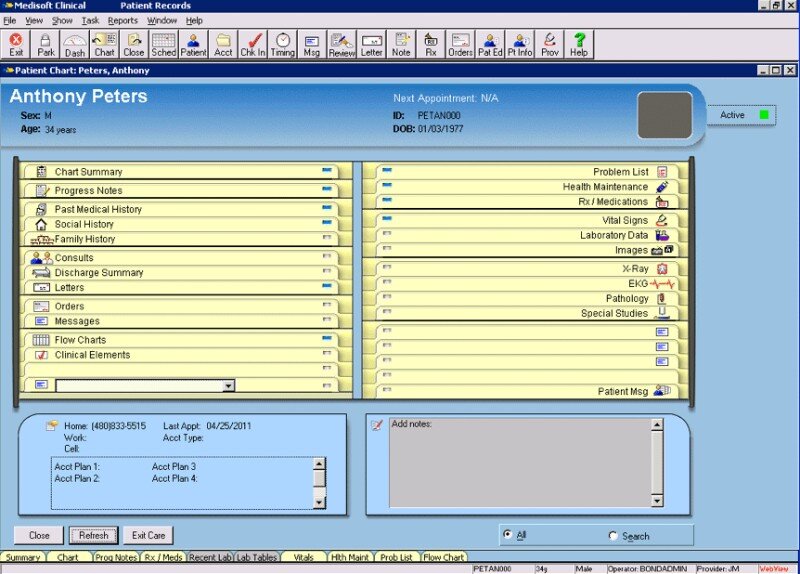Viewport: 800px width, 574px height.
Task: Click the Rx prescription toolbar icon
Action: point(431,44)
